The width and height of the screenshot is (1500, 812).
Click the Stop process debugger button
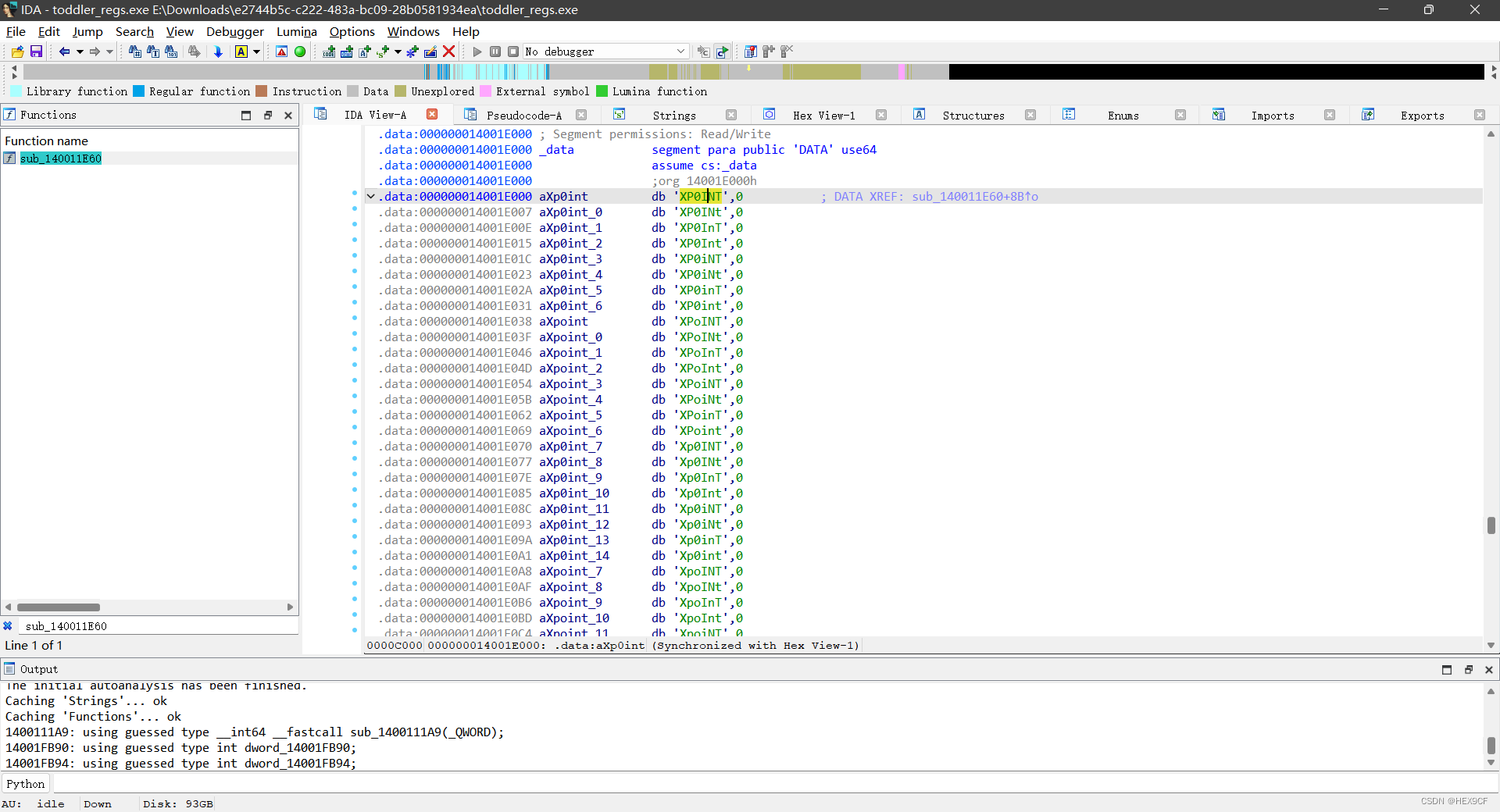coord(513,52)
